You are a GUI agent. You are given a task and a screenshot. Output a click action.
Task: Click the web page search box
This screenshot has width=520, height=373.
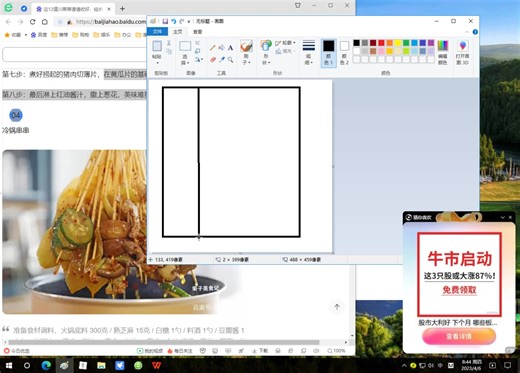[74, 54]
